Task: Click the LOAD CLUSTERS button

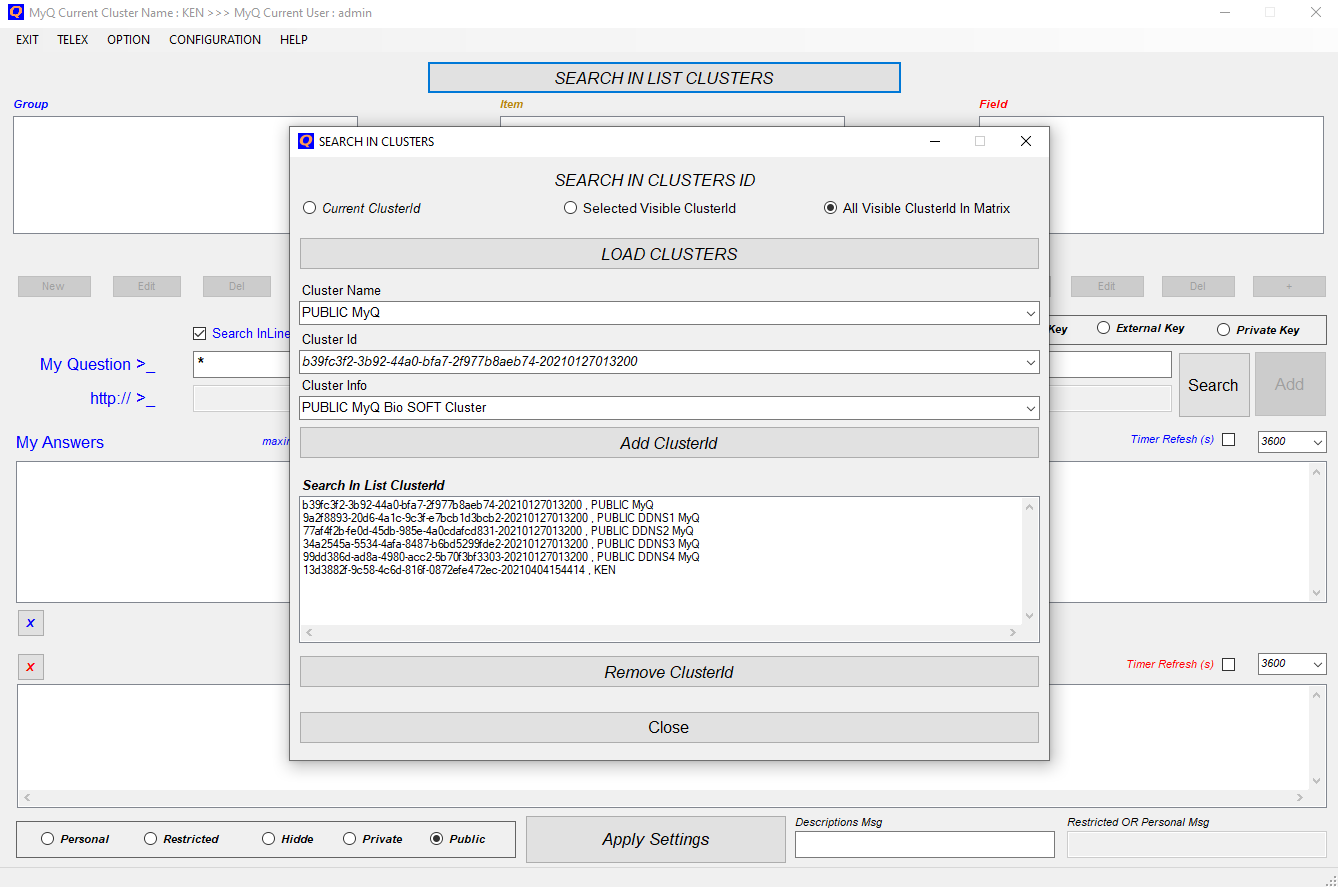Action: pos(669,254)
